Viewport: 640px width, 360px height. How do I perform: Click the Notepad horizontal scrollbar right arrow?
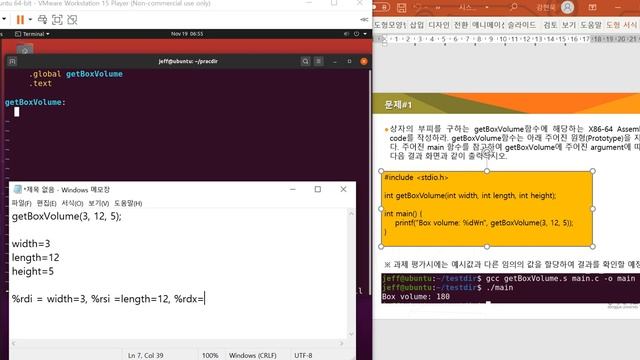(342, 343)
